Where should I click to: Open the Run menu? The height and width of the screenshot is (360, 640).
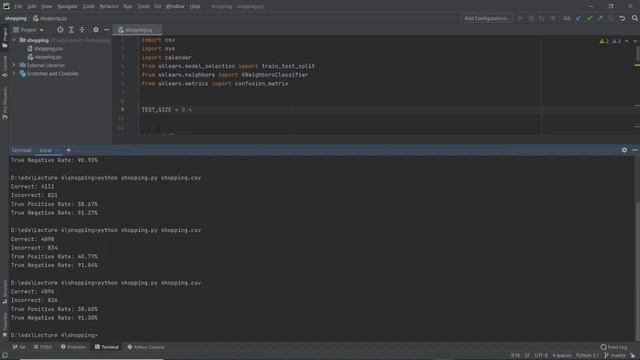click(x=127, y=7)
